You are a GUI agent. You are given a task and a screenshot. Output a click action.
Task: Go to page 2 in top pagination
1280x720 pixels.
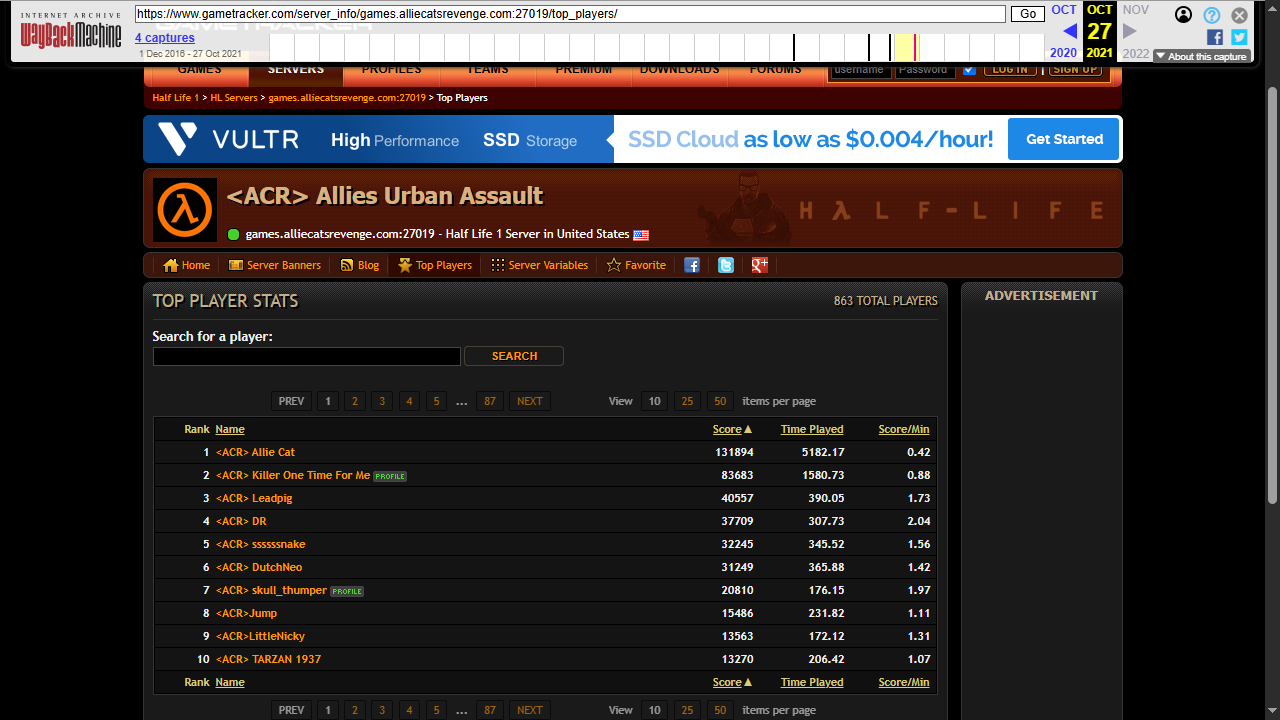[354, 401]
